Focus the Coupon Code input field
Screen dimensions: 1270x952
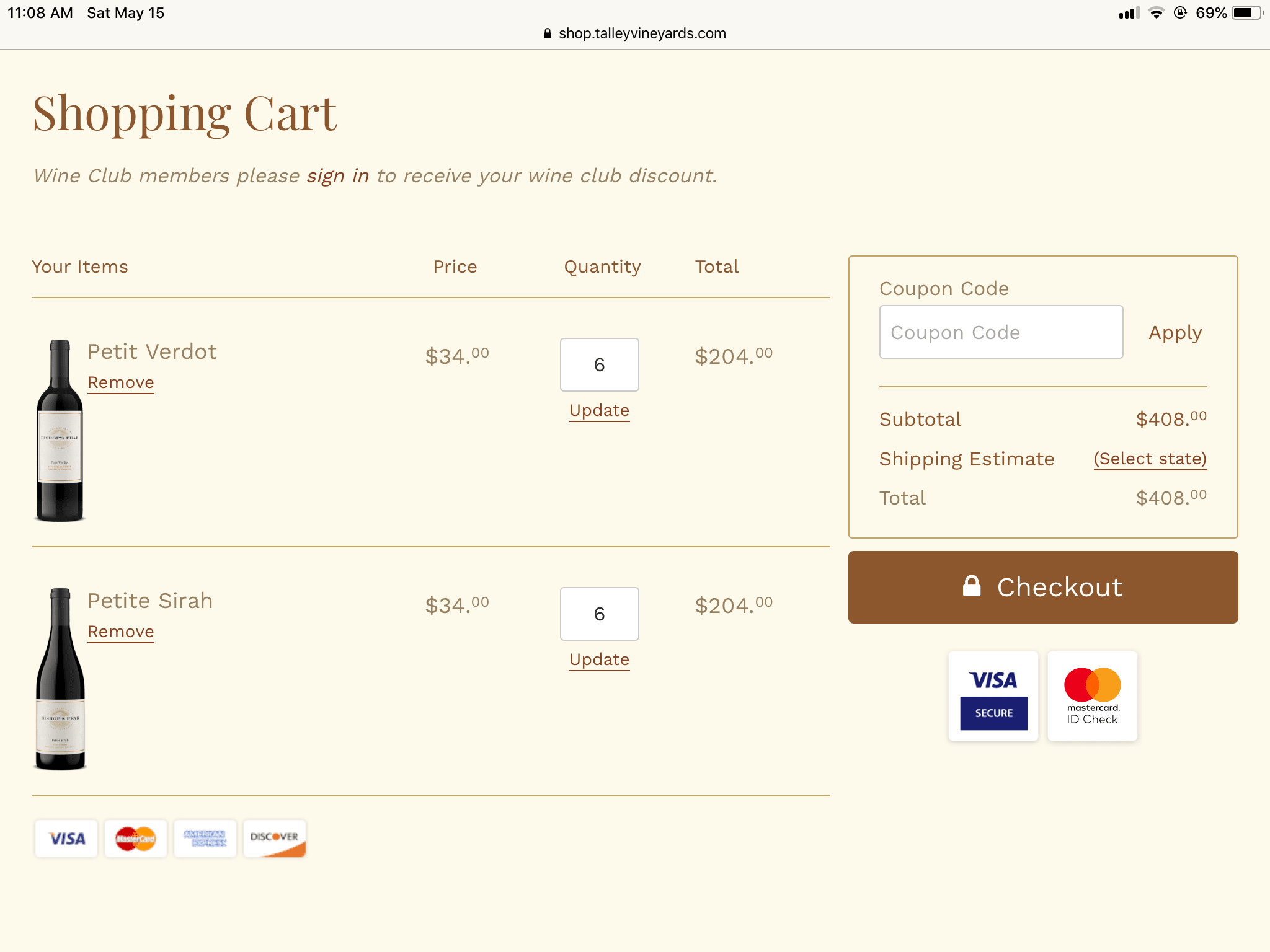1001,332
